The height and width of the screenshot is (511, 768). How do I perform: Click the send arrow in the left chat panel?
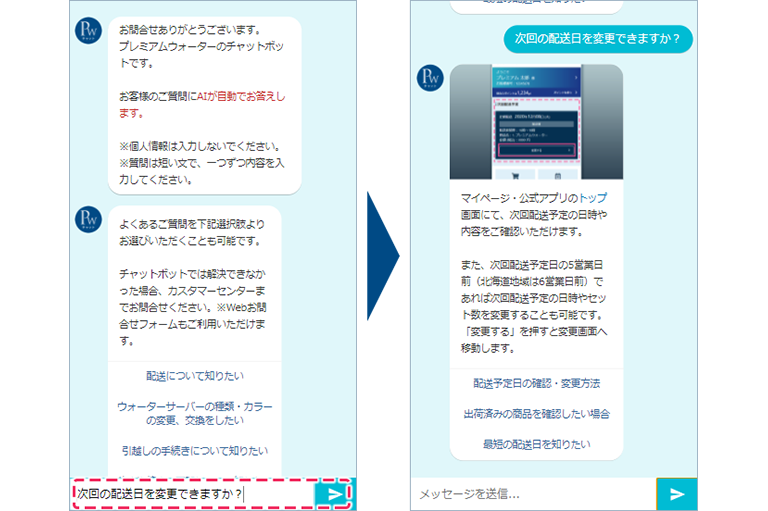pyautogui.click(x=334, y=494)
